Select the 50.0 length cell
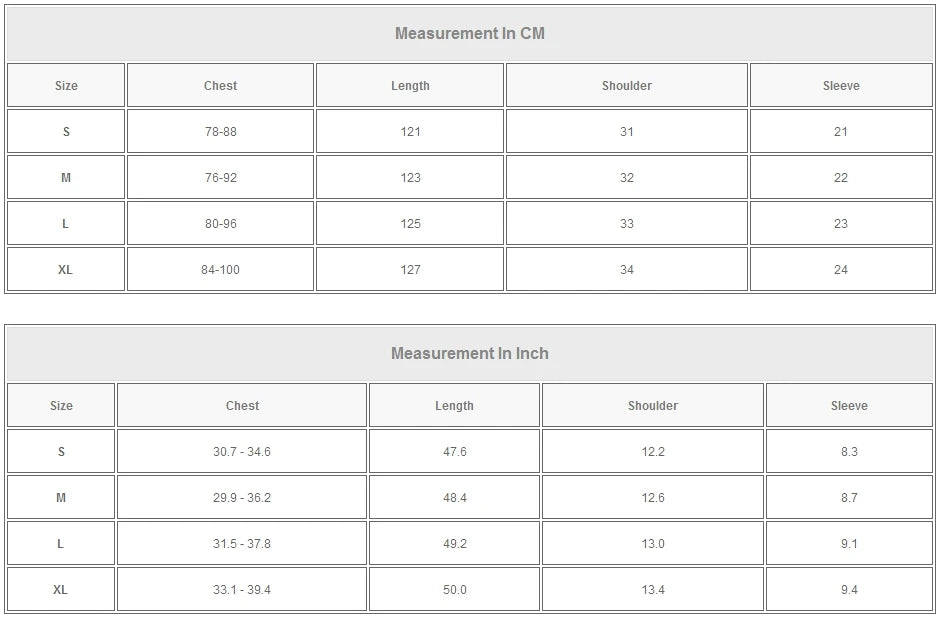This screenshot has height=617, width=940. pyautogui.click(x=454, y=590)
